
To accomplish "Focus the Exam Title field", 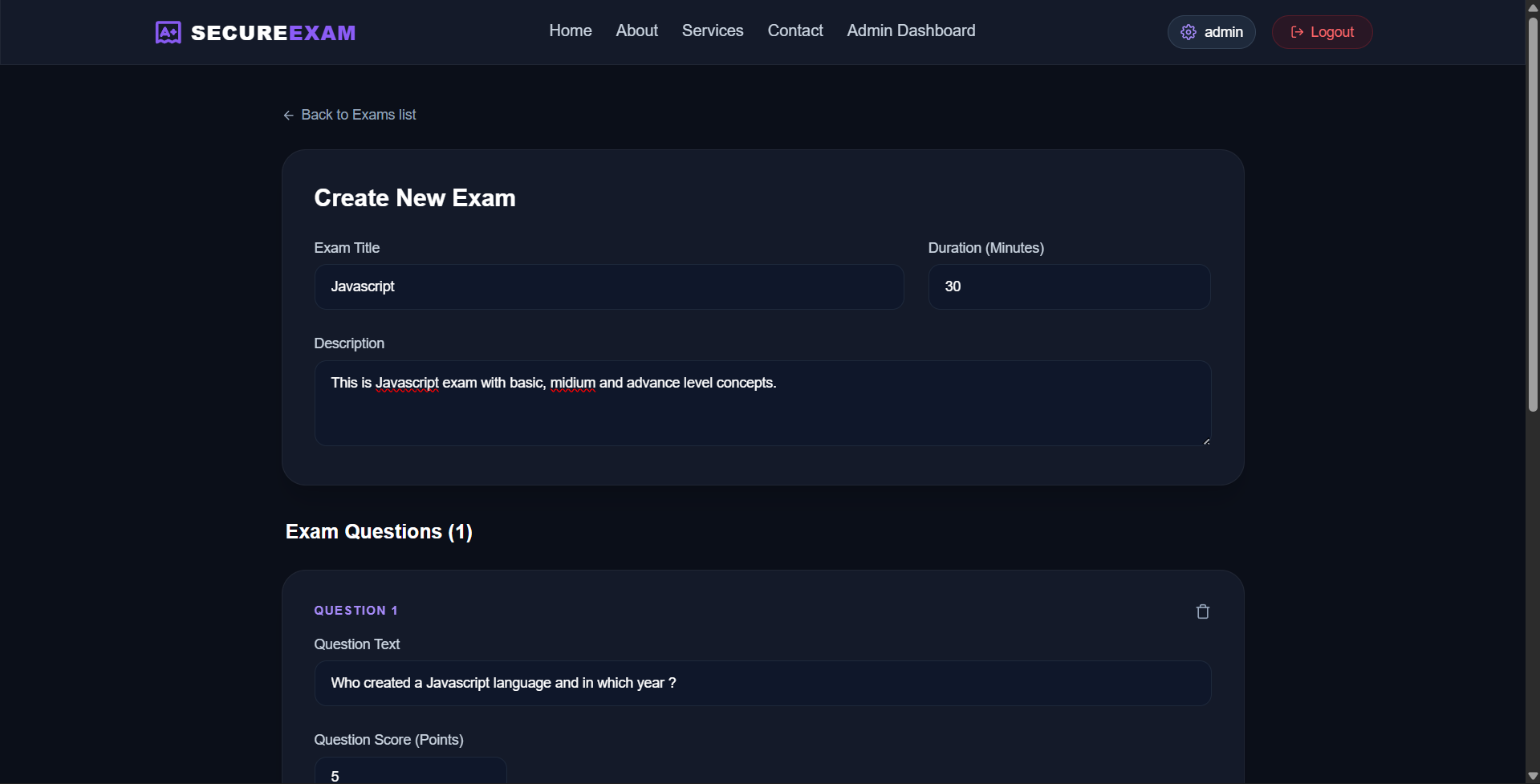I will pos(609,286).
